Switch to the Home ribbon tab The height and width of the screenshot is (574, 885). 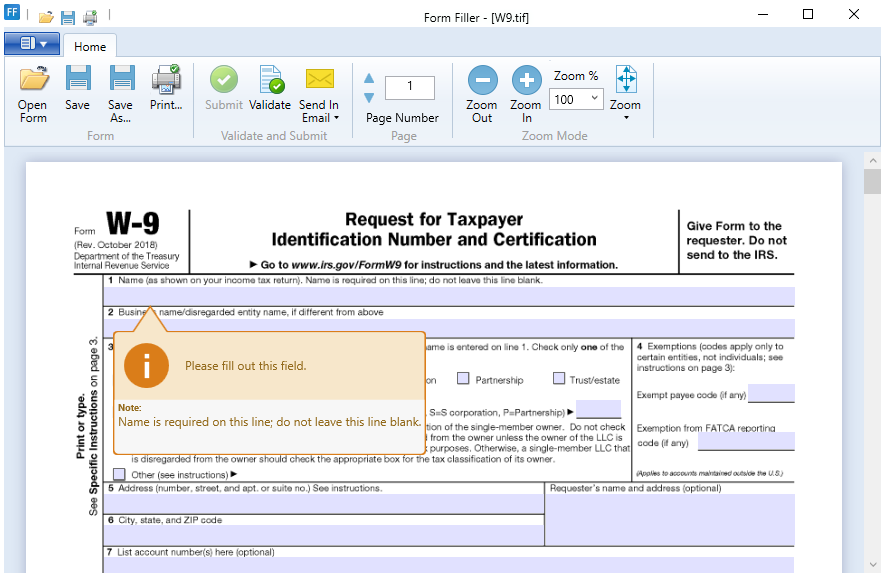(90, 46)
